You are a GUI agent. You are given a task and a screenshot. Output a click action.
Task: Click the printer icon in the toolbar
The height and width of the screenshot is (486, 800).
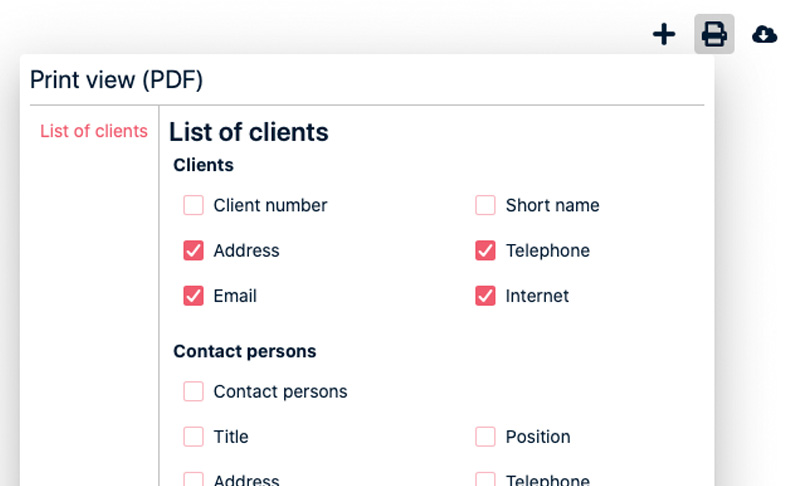[x=714, y=35]
